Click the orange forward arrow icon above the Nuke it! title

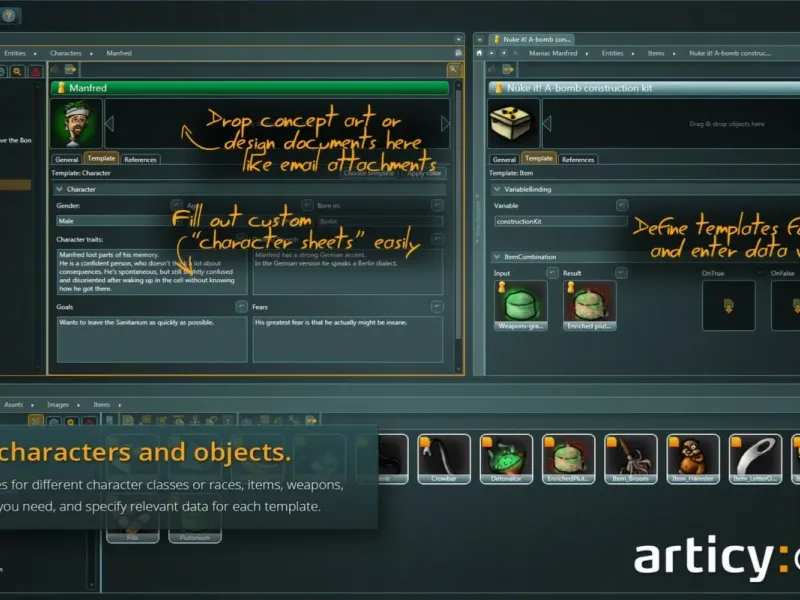pyautogui.click(x=508, y=69)
